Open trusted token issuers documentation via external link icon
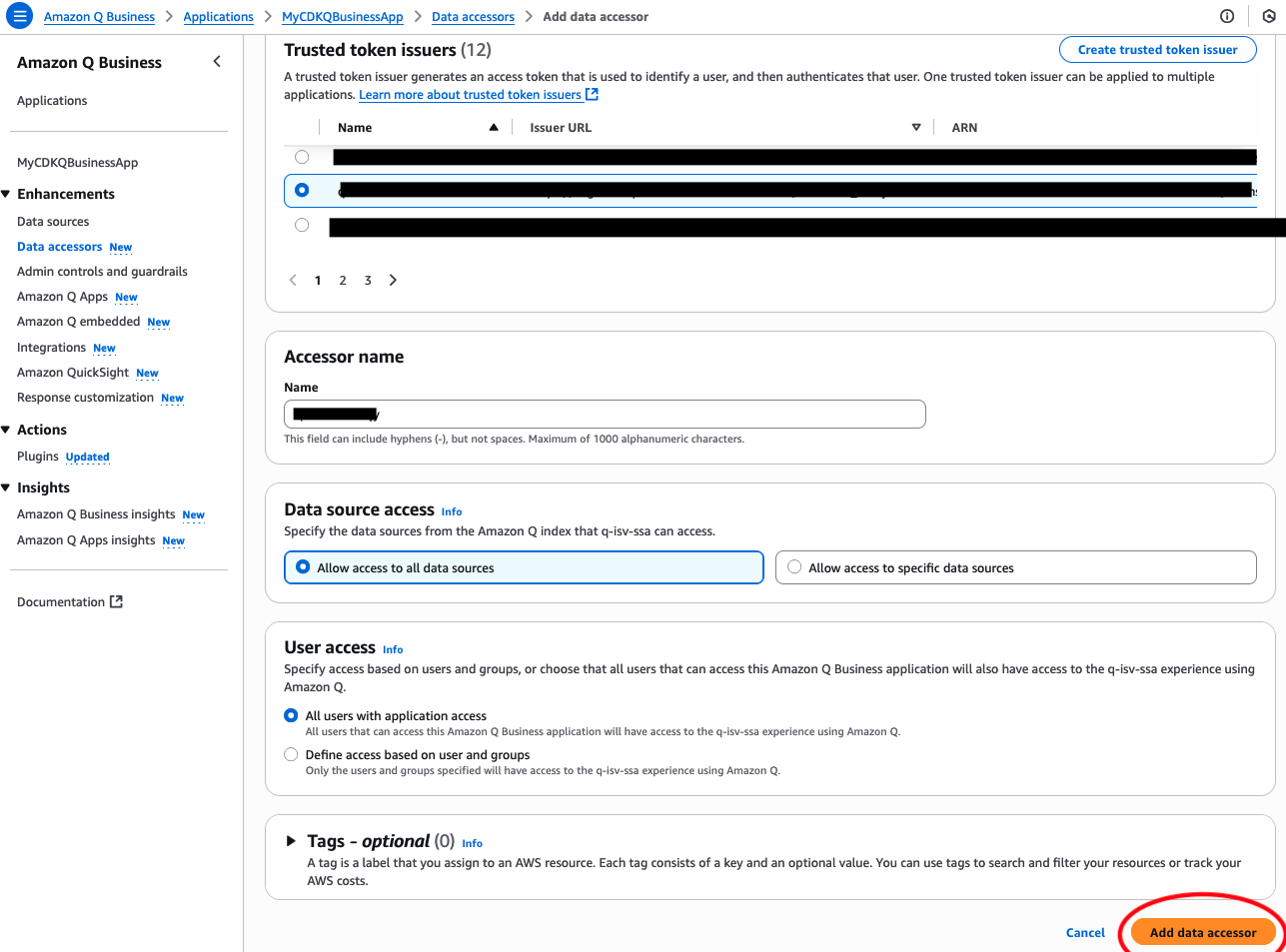1286x952 pixels. (x=592, y=94)
